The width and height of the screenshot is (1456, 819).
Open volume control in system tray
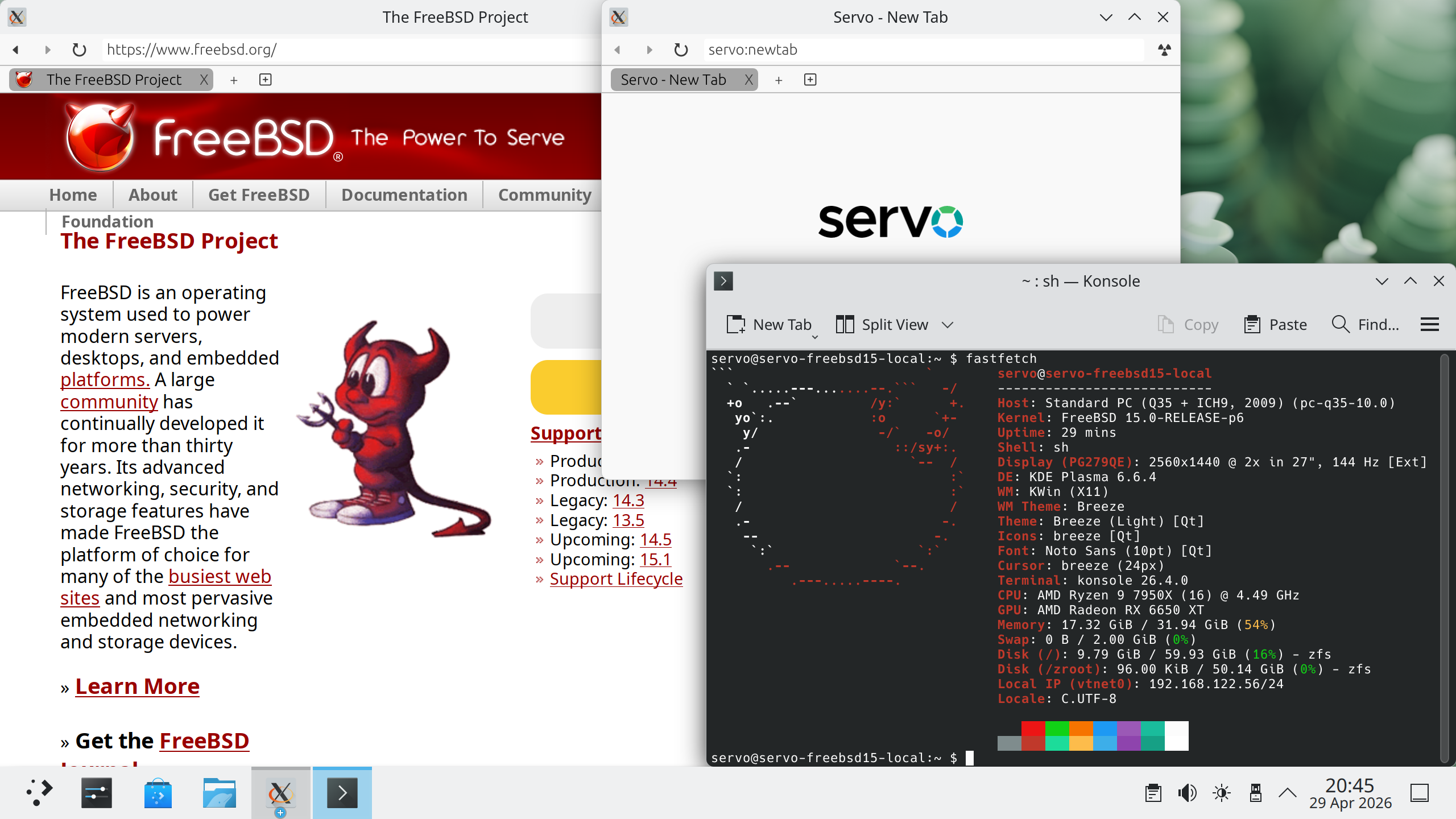click(x=1187, y=793)
